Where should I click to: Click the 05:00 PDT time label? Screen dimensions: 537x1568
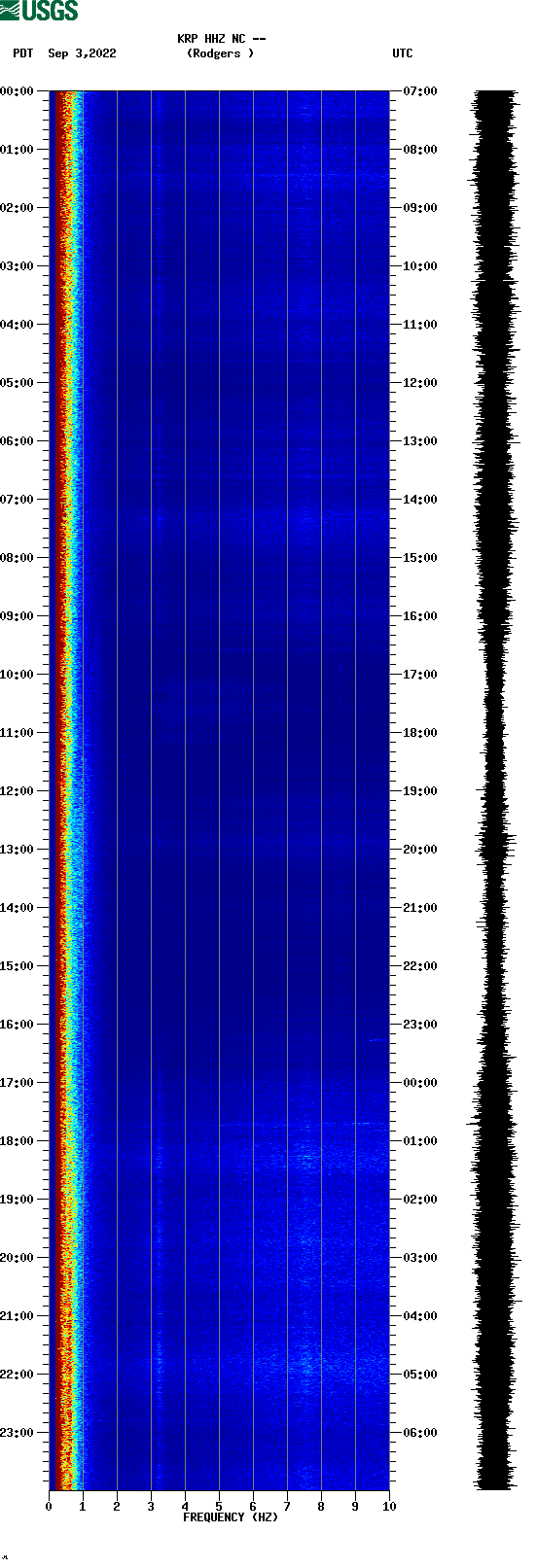coord(18,383)
